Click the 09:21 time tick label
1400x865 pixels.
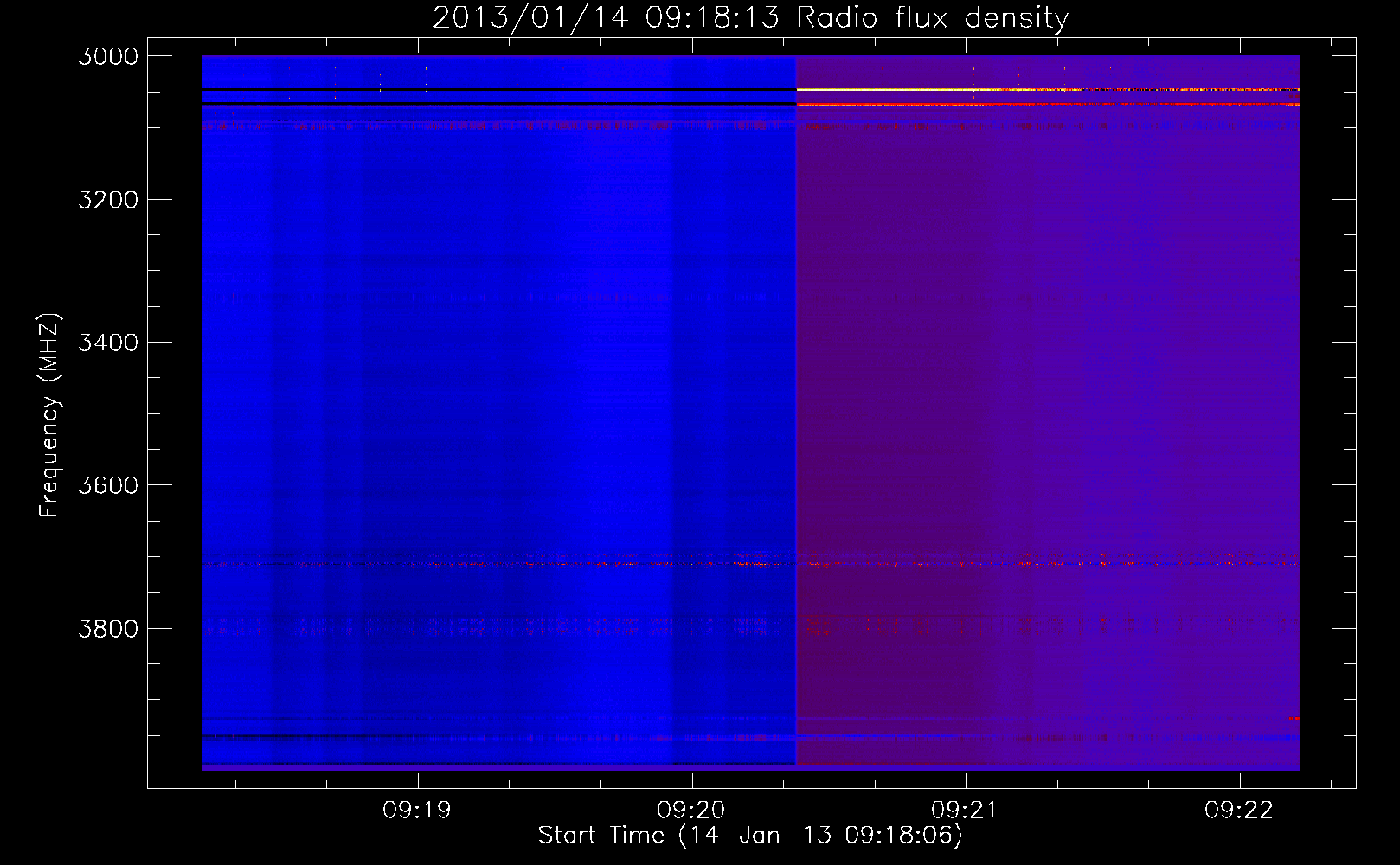[x=966, y=811]
